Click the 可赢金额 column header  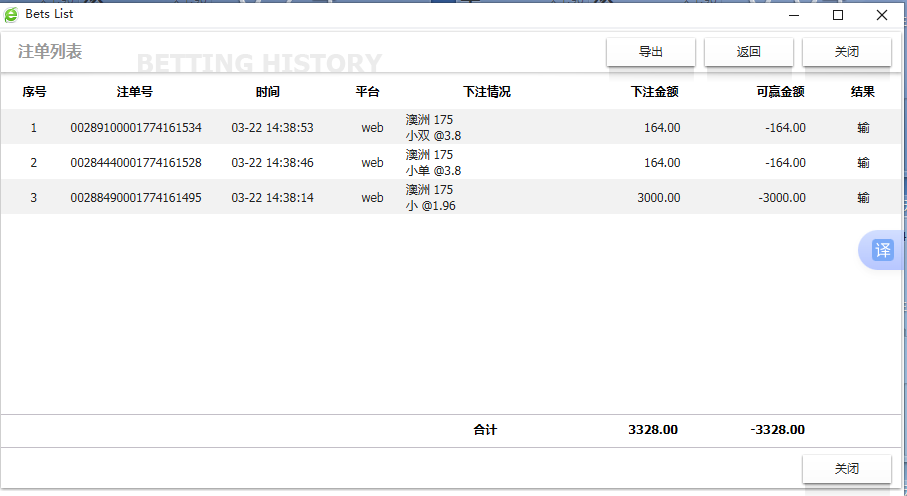[x=780, y=91]
